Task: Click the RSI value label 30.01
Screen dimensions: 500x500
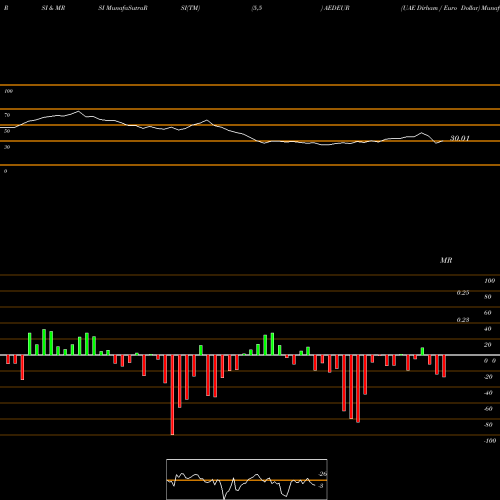Action: (460, 138)
